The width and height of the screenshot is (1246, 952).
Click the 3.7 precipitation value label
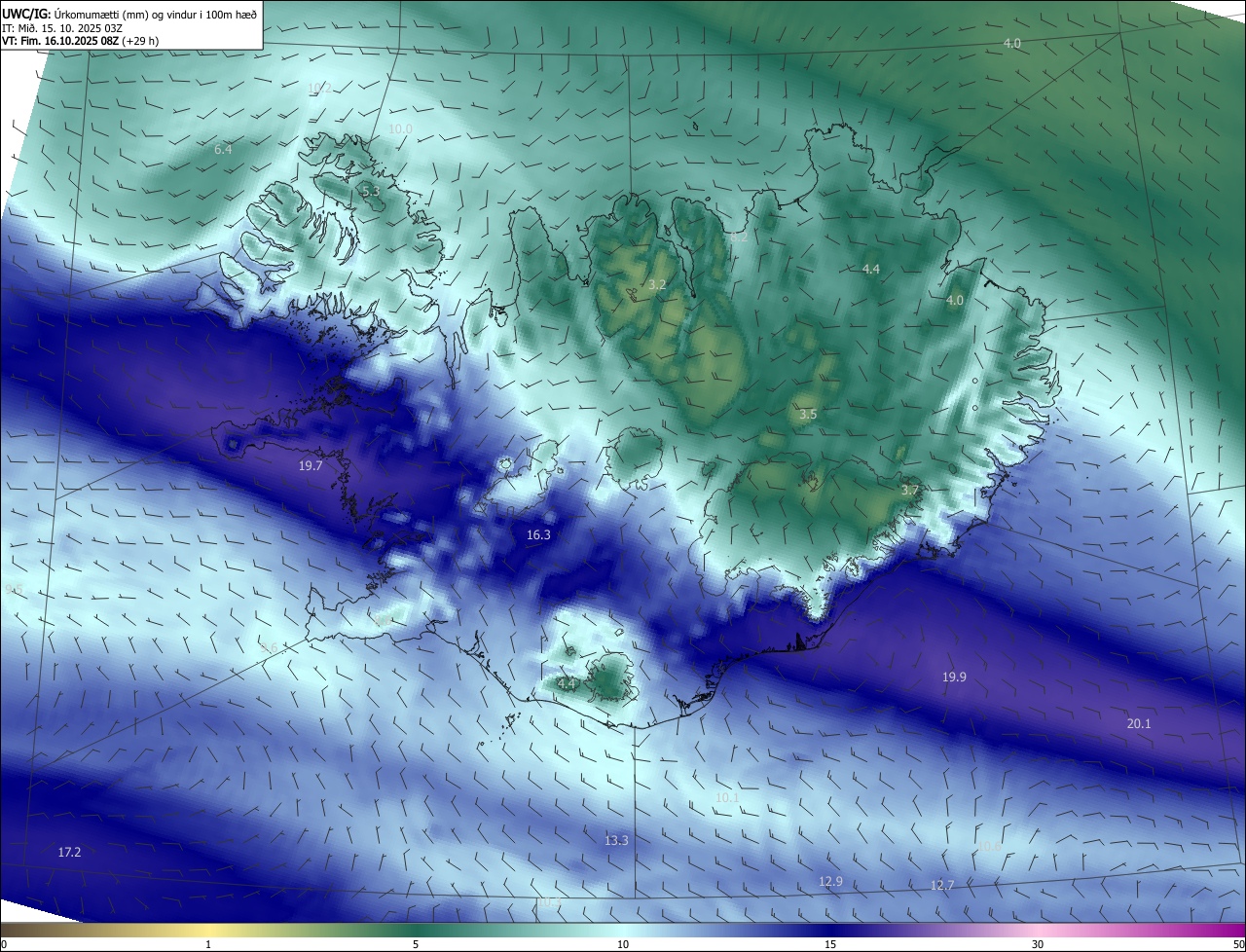(910, 491)
